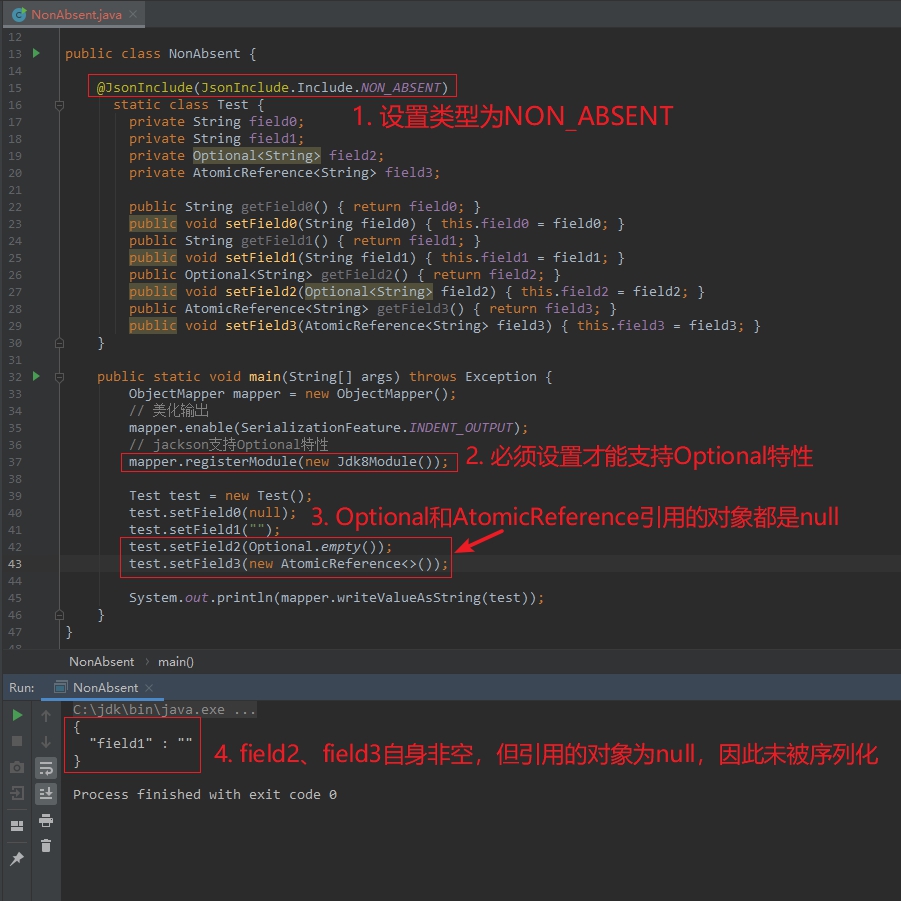This screenshot has width=901, height=901.
Task: Click the getField1() method name
Action: click(276, 240)
